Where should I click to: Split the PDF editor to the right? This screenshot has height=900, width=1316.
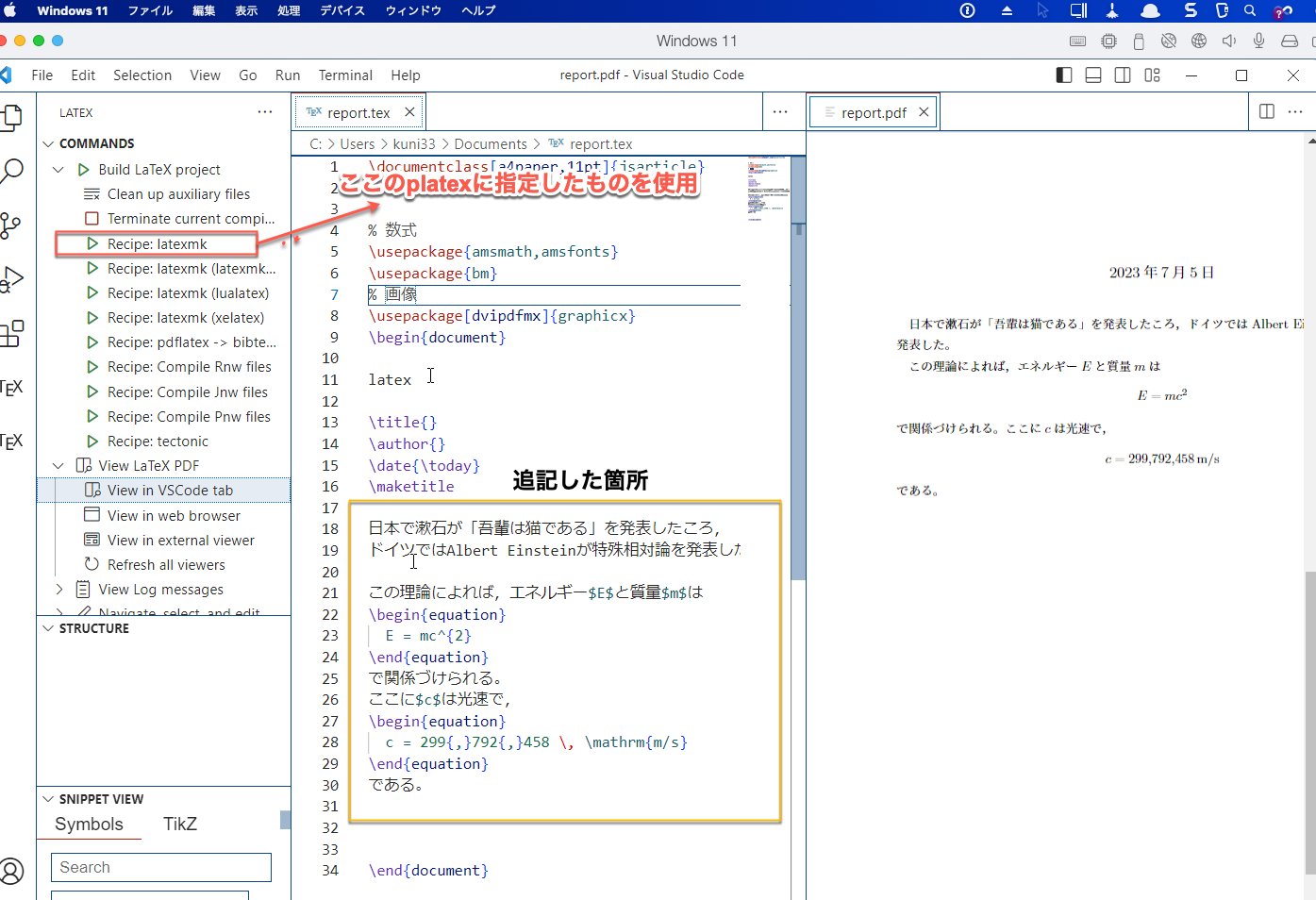click(1267, 111)
